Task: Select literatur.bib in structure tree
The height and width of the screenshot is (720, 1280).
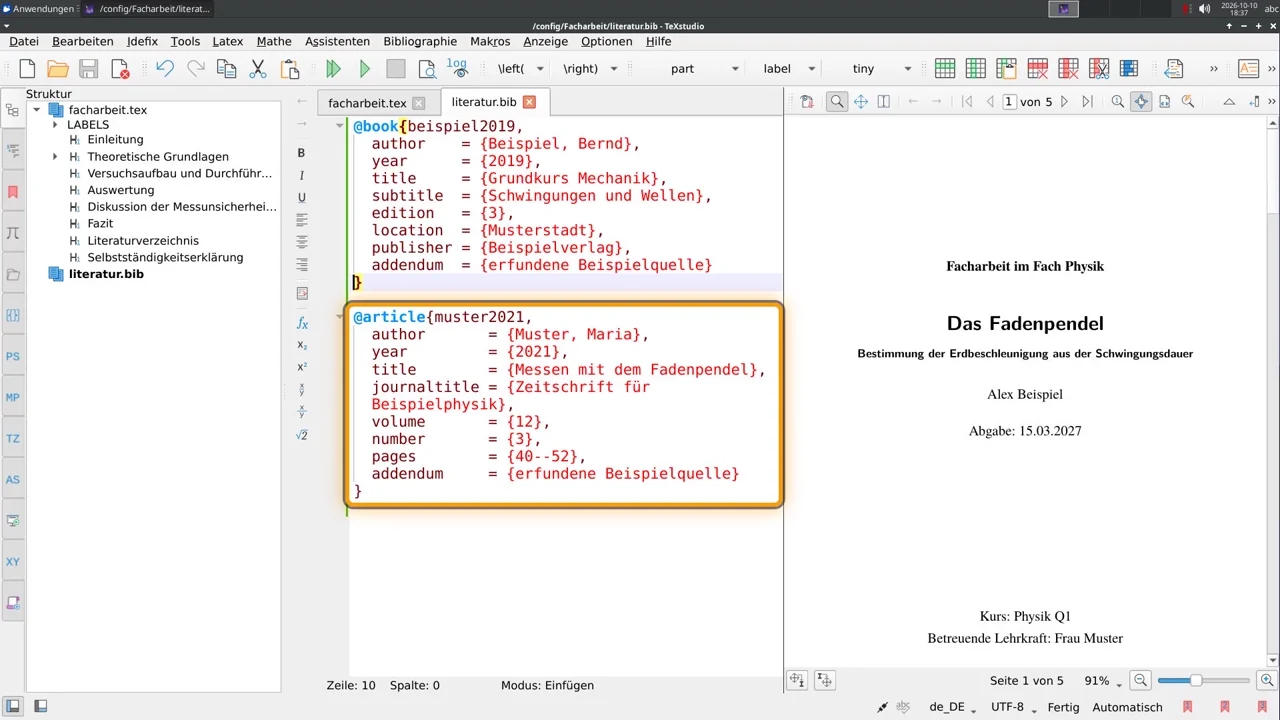Action: pos(106,273)
